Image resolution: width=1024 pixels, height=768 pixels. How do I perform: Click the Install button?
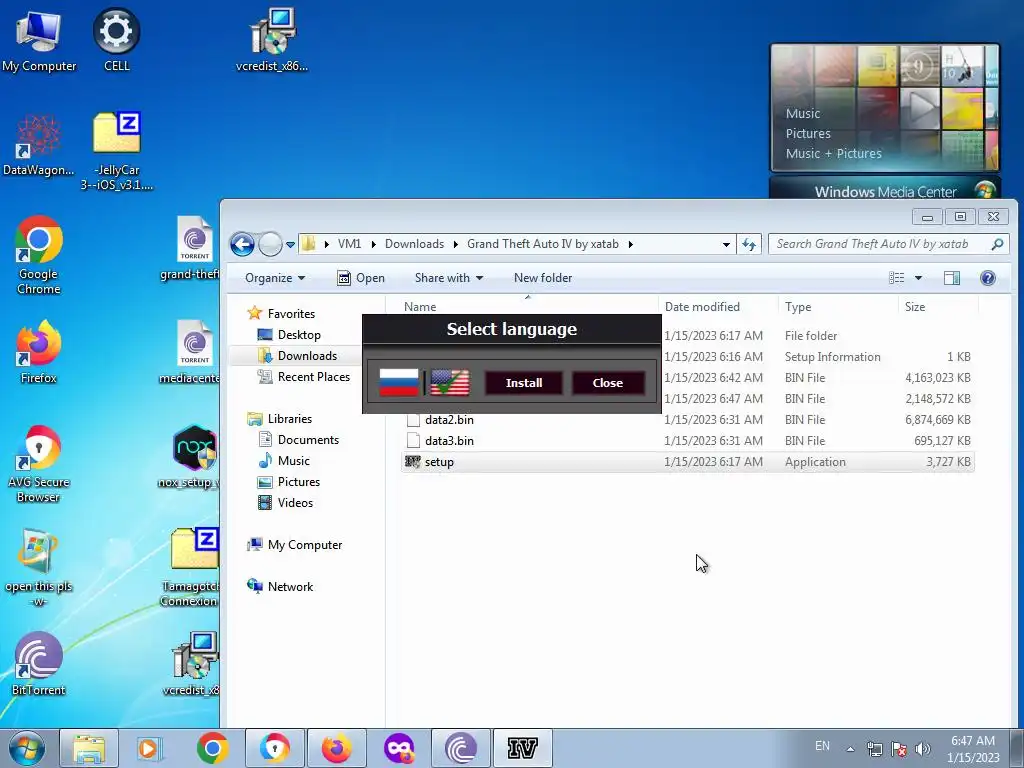coord(524,383)
